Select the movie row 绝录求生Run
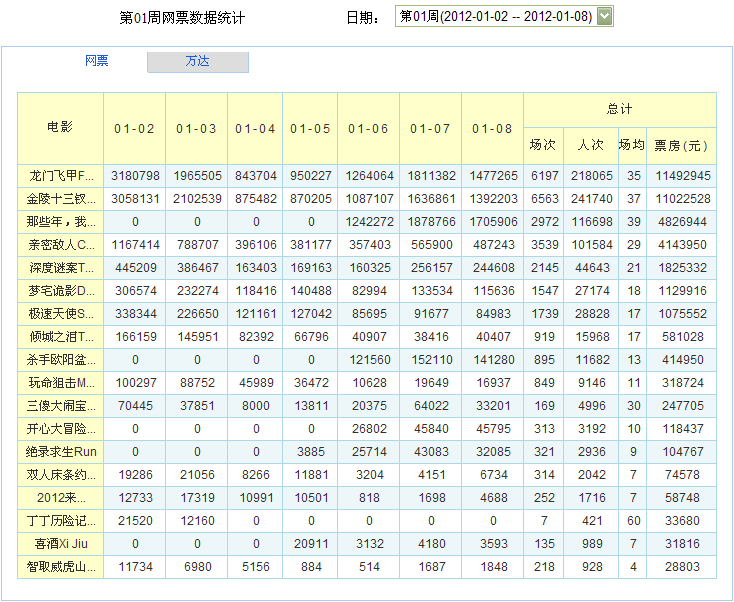This screenshot has width=734, height=602. pyautogui.click(x=367, y=452)
